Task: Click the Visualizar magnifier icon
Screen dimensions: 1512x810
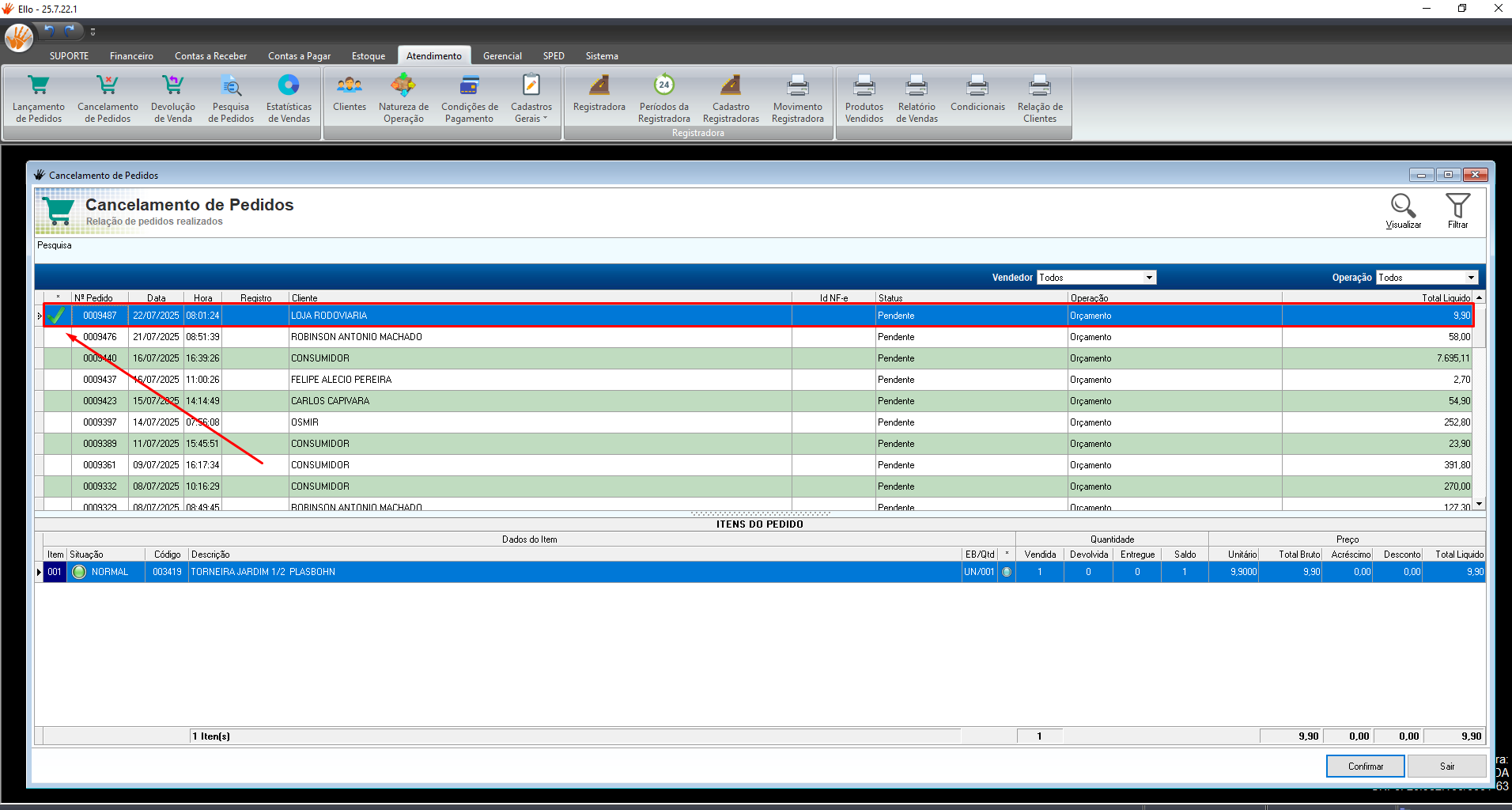Action: tap(1403, 210)
